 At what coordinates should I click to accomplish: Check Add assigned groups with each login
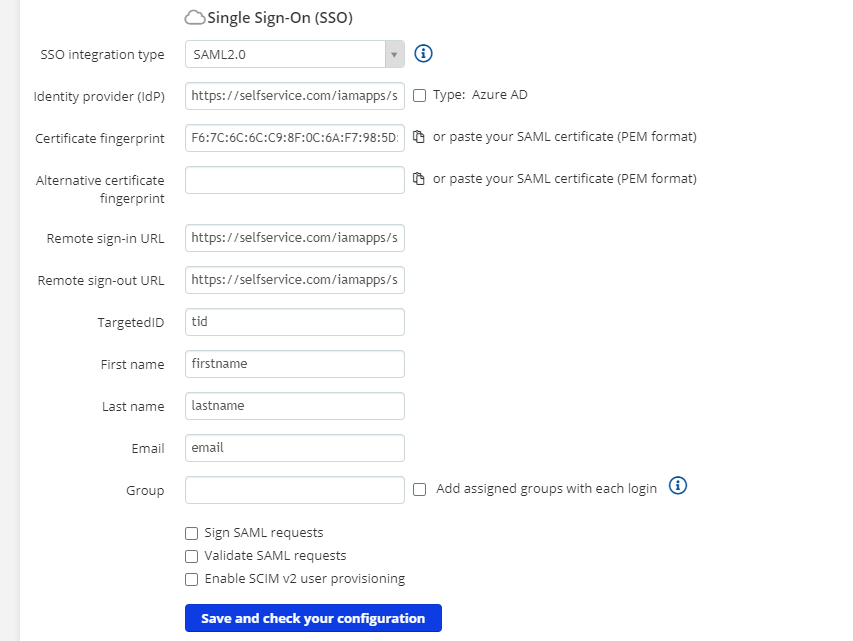pos(420,489)
